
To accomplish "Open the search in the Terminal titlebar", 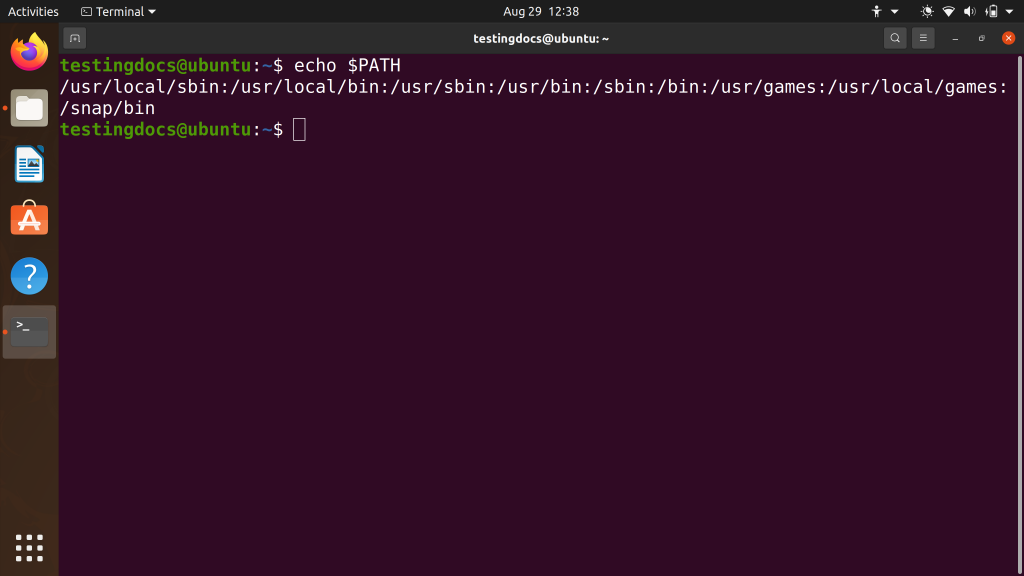I will (x=895, y=37).
